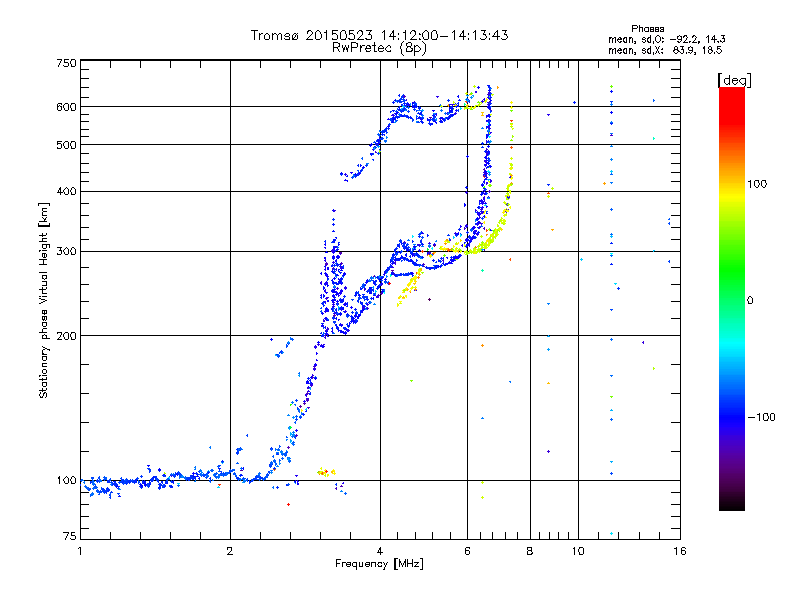
Task: Click the [deg] unit label above the color bar
Action: coord(734,80)
